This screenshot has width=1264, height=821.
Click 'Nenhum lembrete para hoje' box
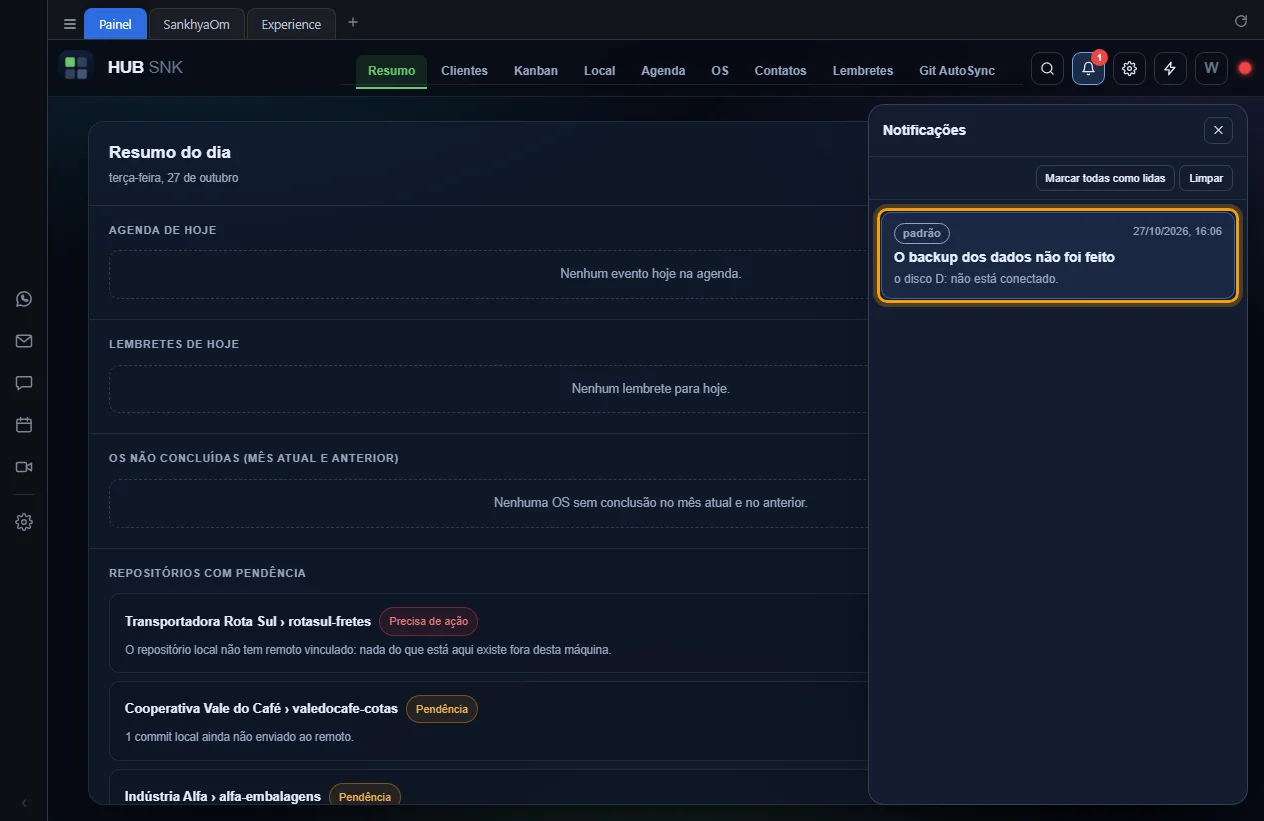(x=489, y=388)
